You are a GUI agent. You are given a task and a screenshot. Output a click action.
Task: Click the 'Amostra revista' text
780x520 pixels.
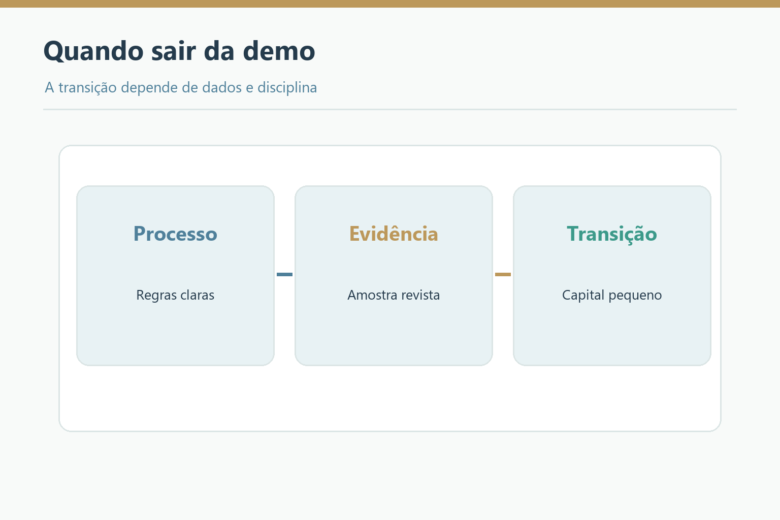[x=393, y=295]
